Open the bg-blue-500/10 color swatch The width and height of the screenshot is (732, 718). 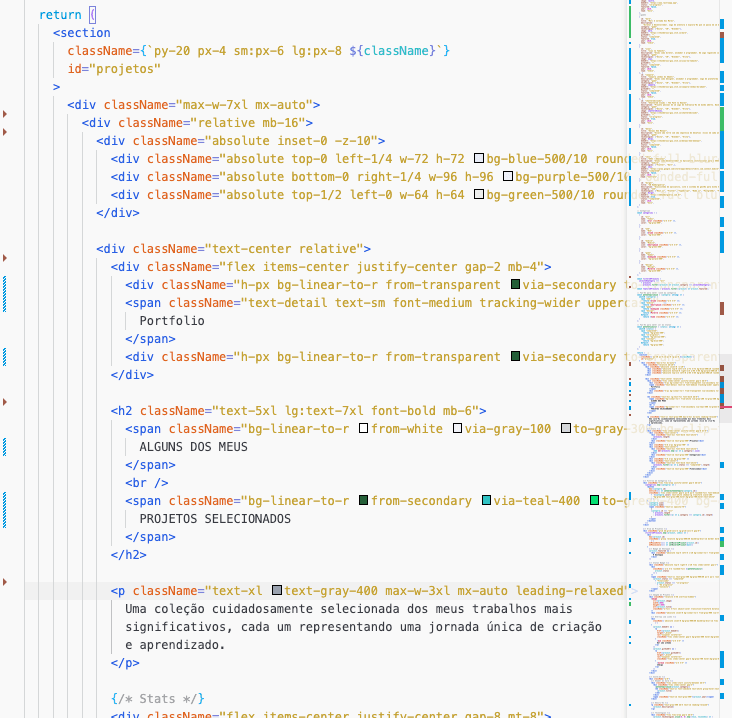click(479, 158)
